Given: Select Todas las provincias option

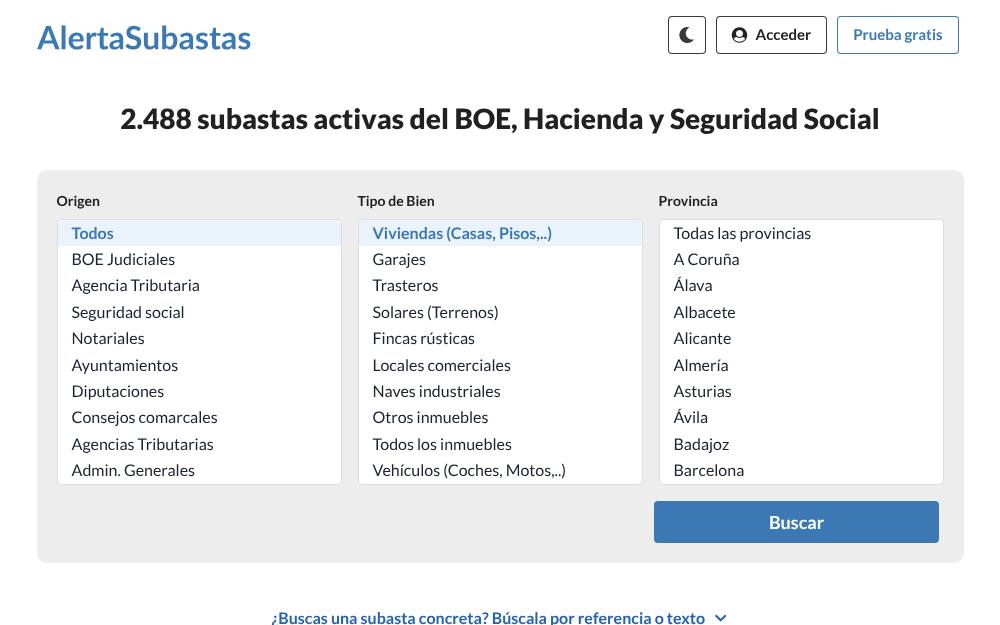Looking at the screenshot, I should click(x=801, y=233).
